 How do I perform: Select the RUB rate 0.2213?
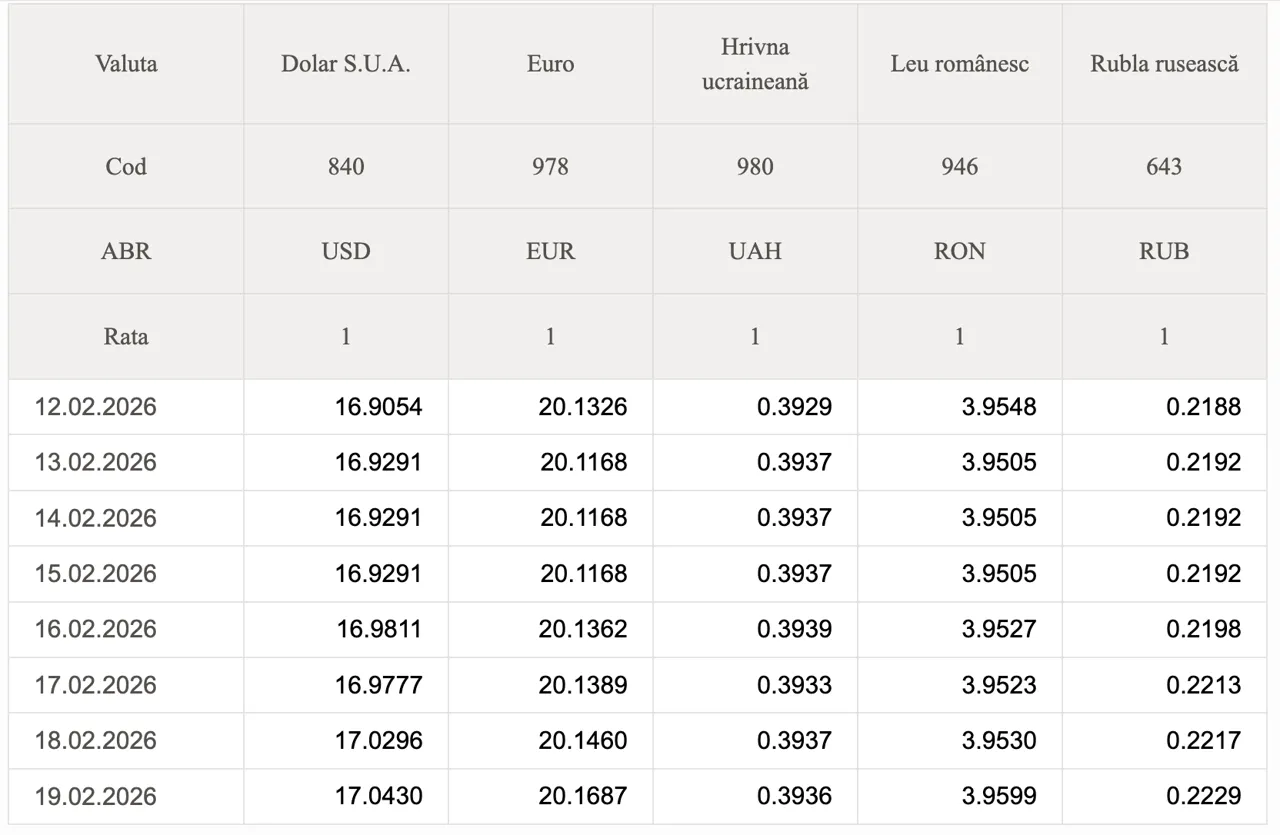tap(1203, 685)
